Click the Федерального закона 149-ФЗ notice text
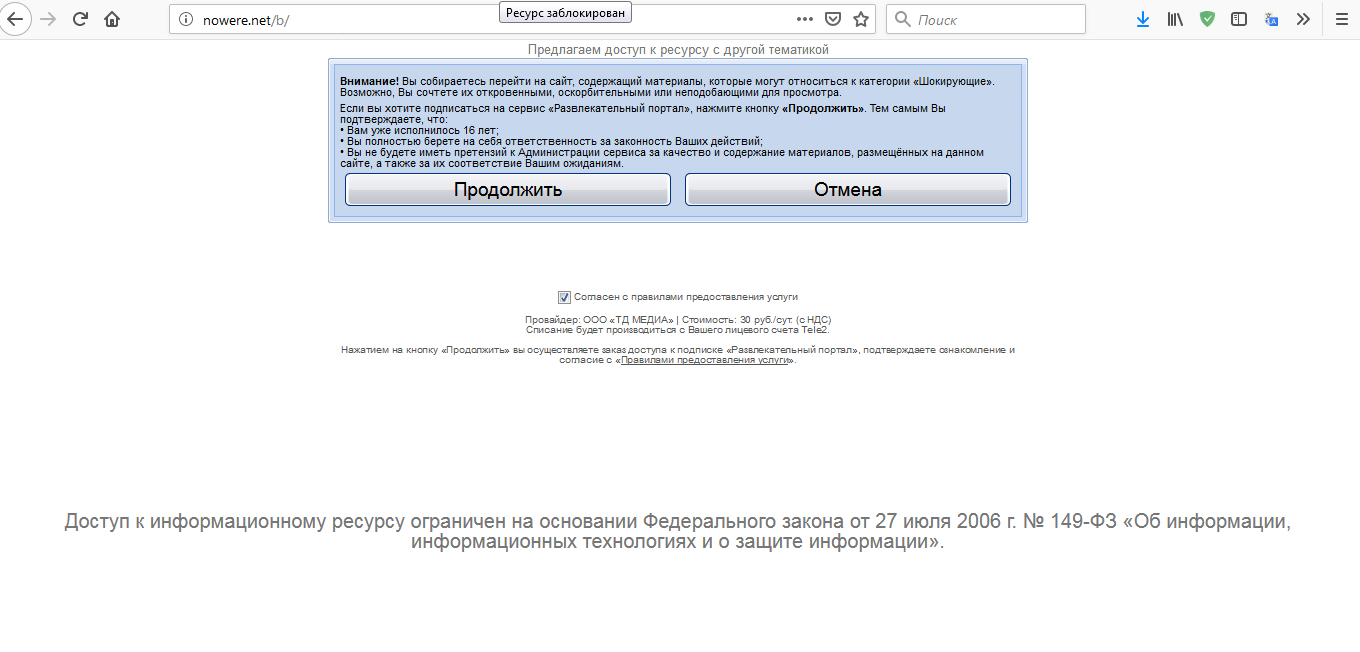The width and height of the screenshot is (1360, 652). (x=678, y=532)
